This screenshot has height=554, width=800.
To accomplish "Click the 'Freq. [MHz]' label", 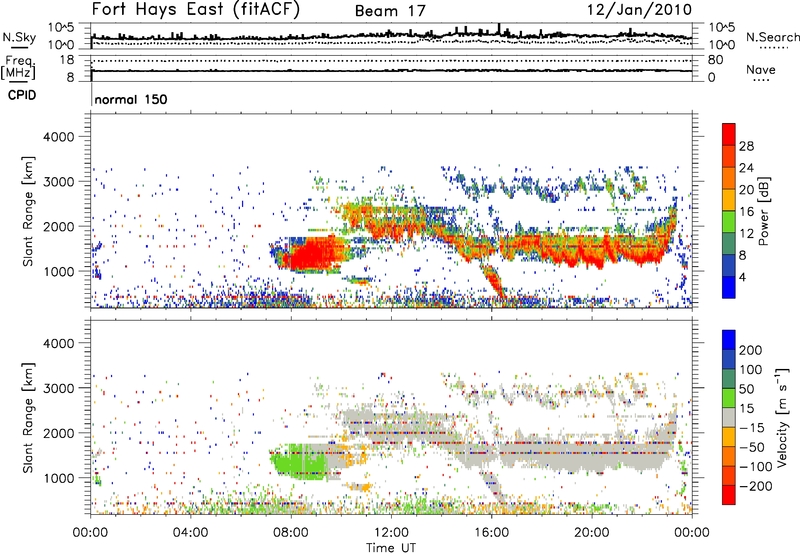I will pos(18,68).
